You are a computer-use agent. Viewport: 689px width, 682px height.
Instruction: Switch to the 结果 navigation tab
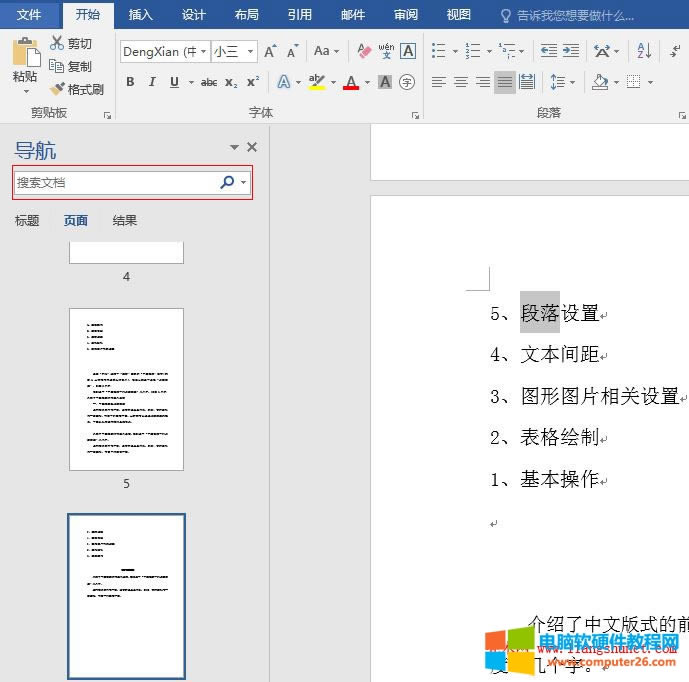click(125, 221)
